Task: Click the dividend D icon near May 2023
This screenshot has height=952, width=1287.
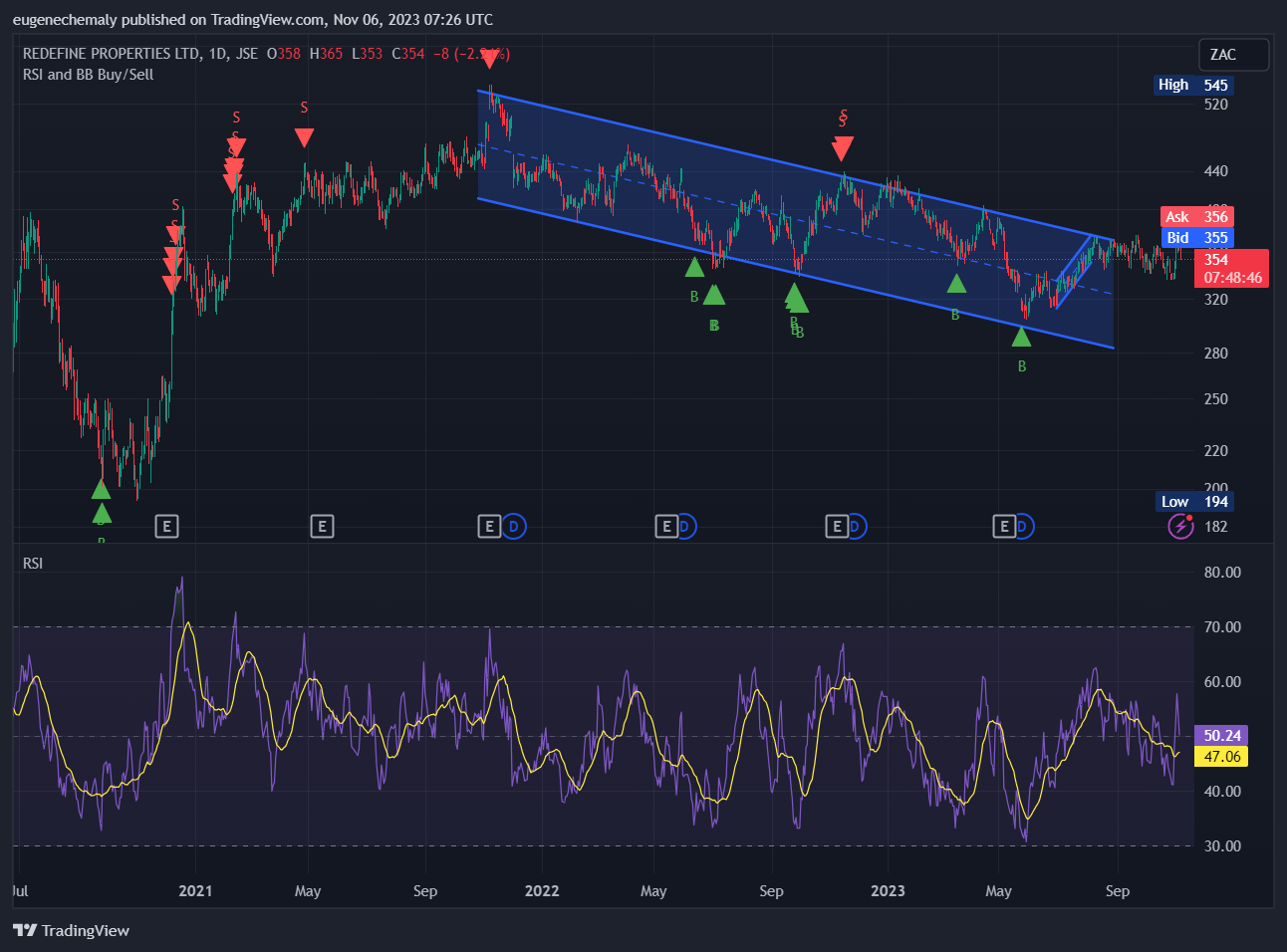Action: click(x=1025, y=526)
